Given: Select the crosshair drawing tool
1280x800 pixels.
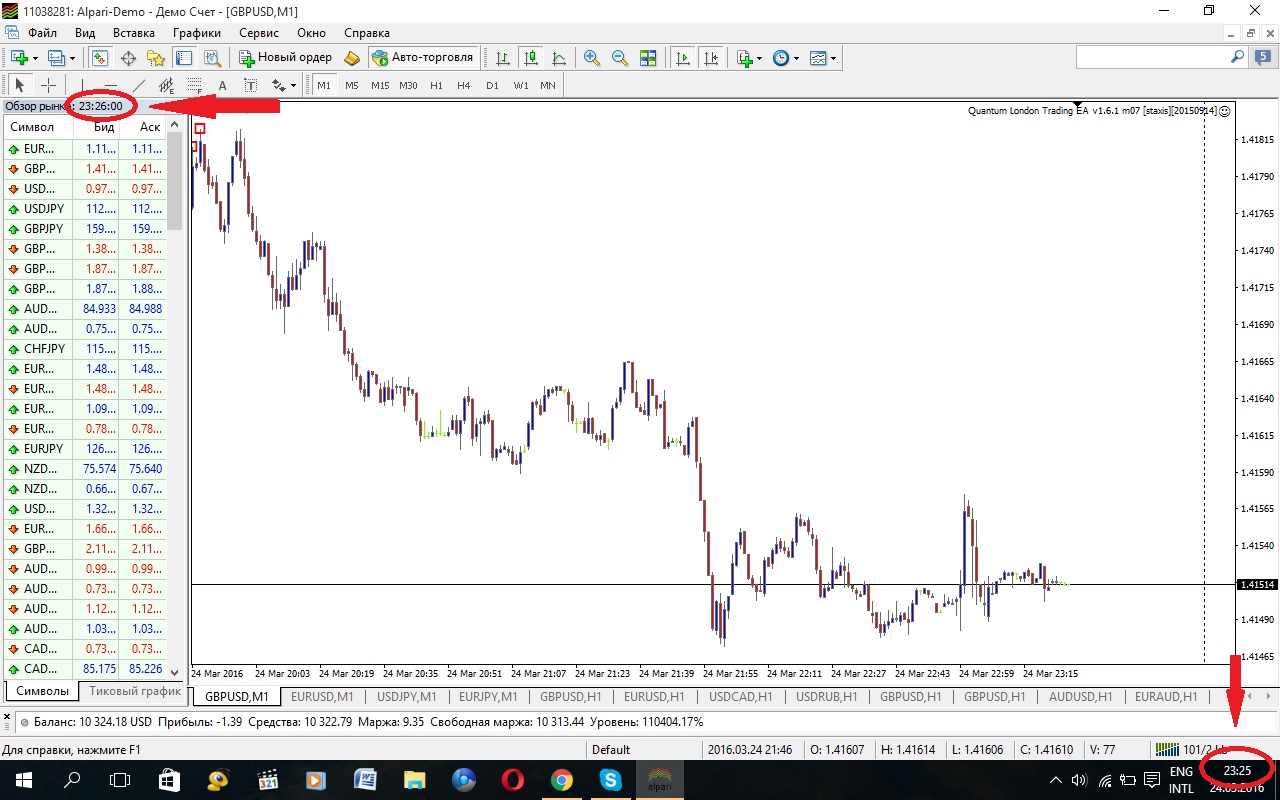Looking at the screenshot, I should [x=48, y=85].
